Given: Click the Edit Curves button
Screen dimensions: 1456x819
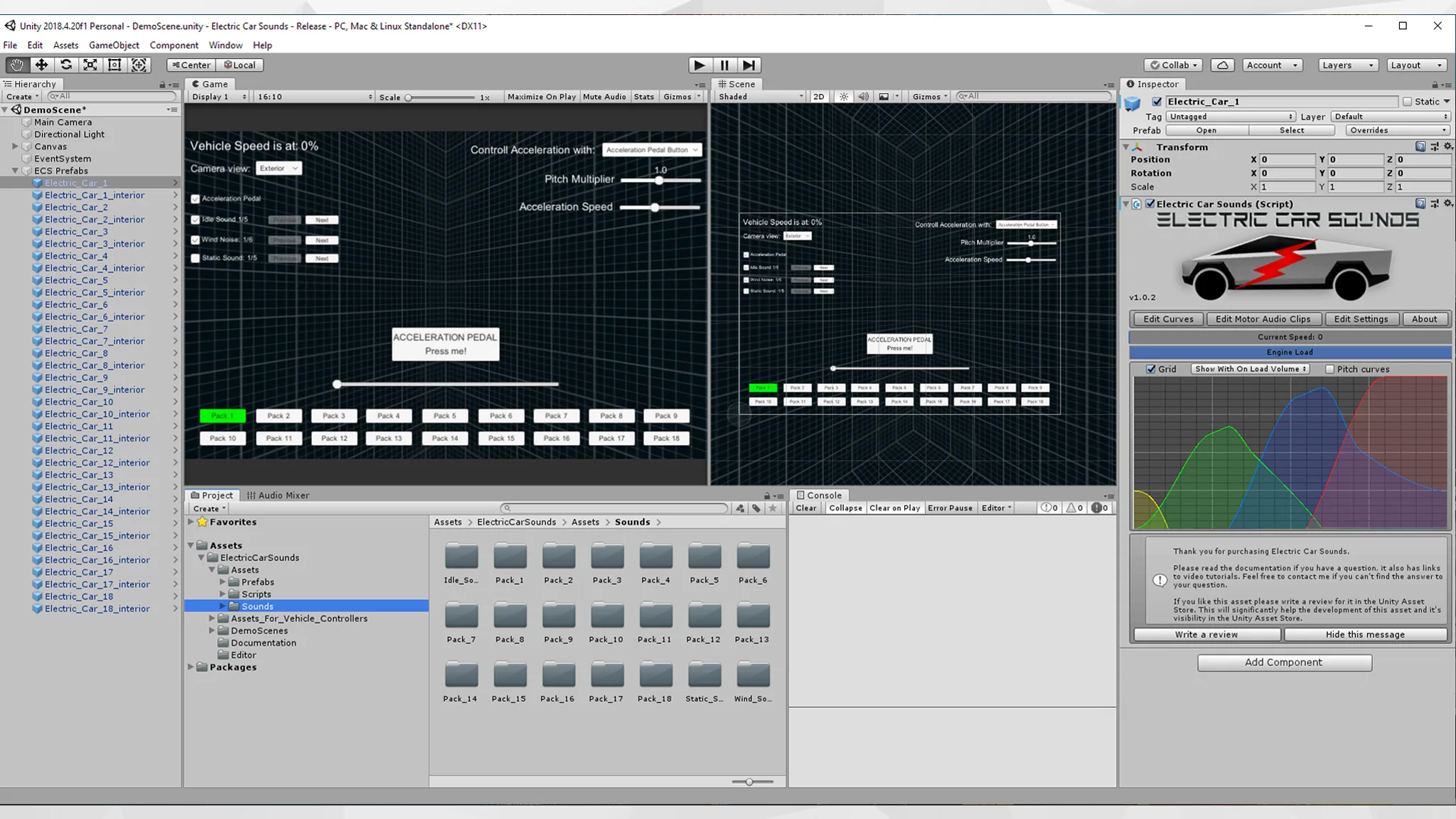Looking at the screenshot, I should [1167, 319].
